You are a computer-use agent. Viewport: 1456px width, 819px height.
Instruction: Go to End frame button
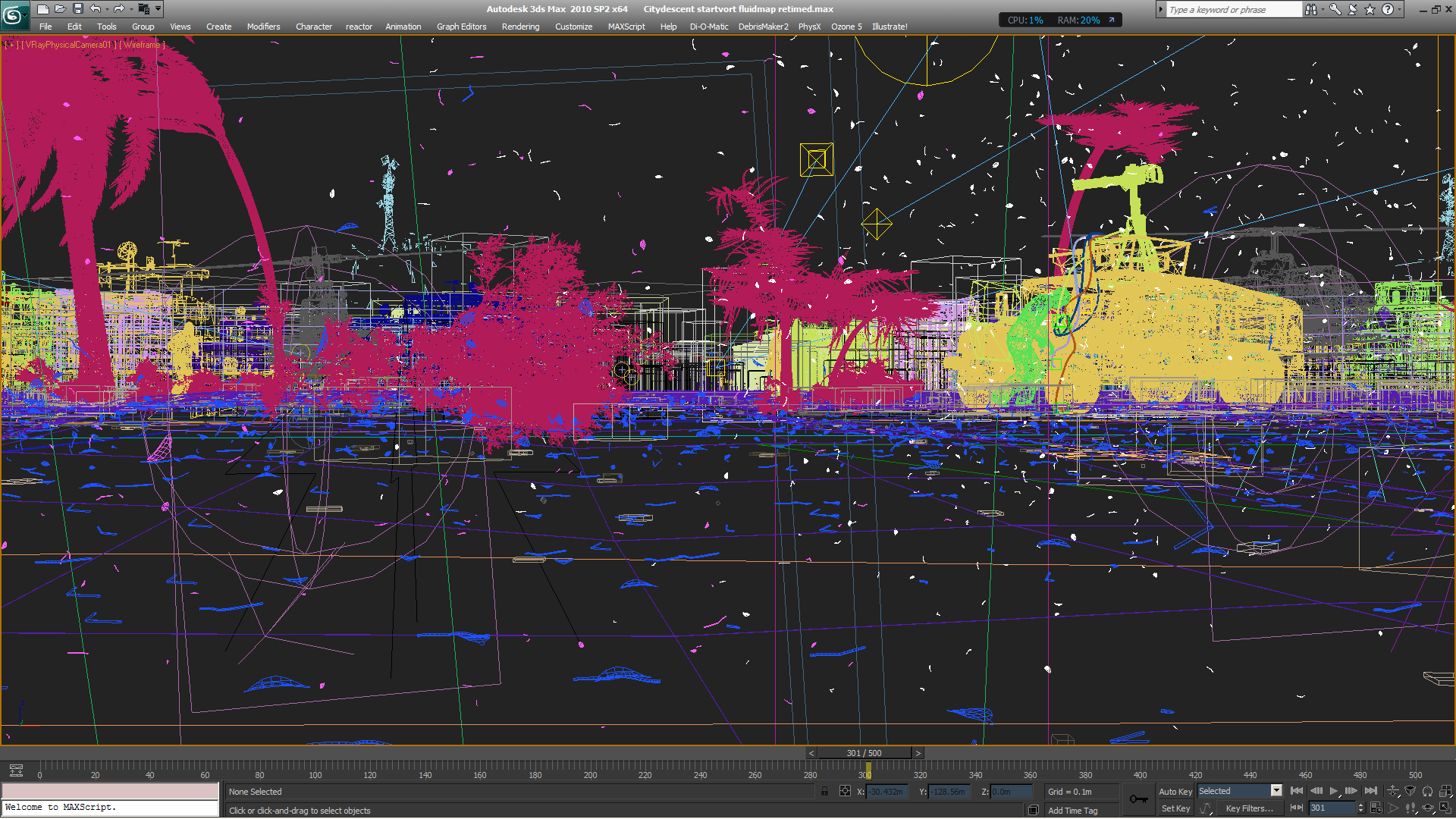tap(1371, 791)
